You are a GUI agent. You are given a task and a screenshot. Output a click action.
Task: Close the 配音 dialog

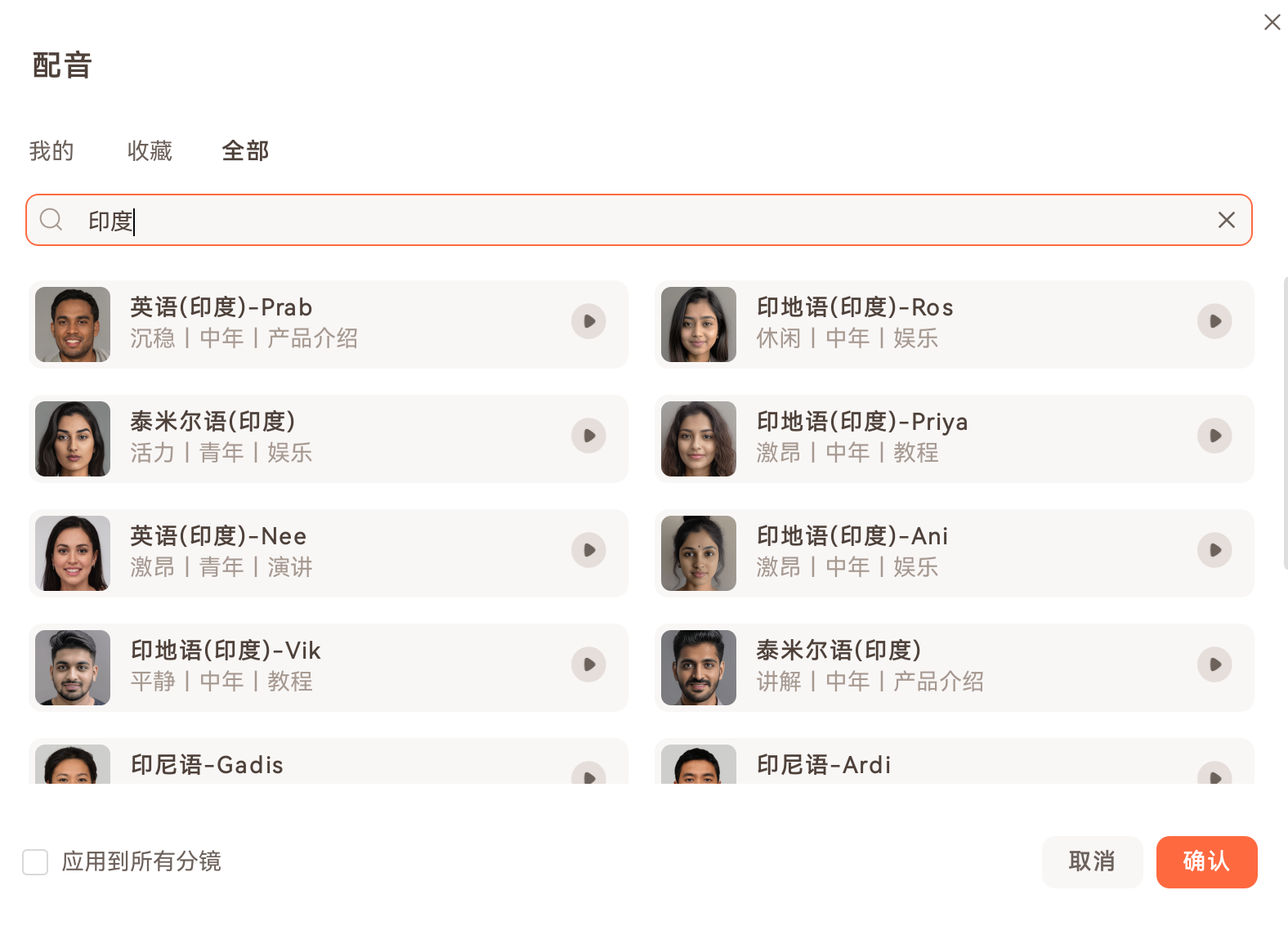1272,22
